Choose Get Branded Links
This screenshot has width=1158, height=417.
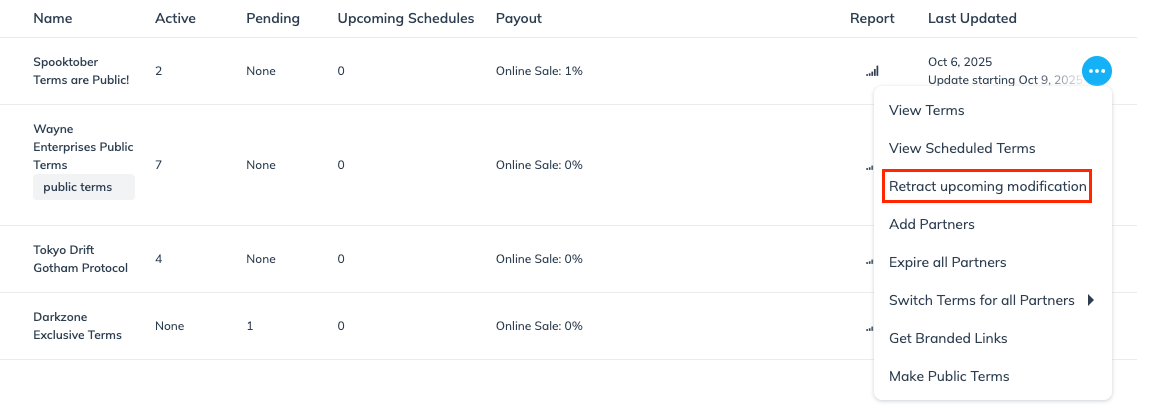pyautogui.click(x=948, y=338)
